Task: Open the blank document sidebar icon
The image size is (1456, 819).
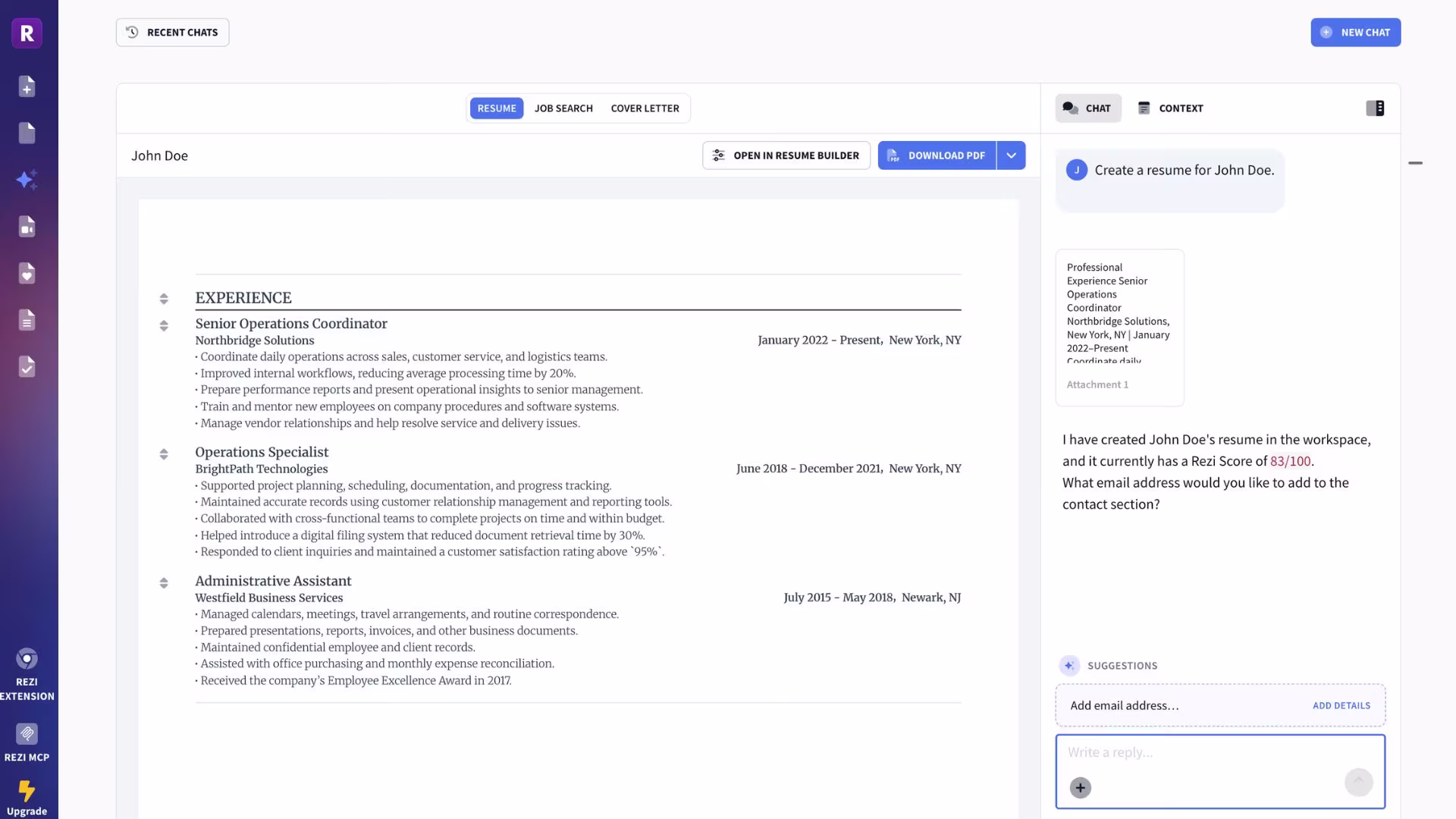Action: point(27,133)
